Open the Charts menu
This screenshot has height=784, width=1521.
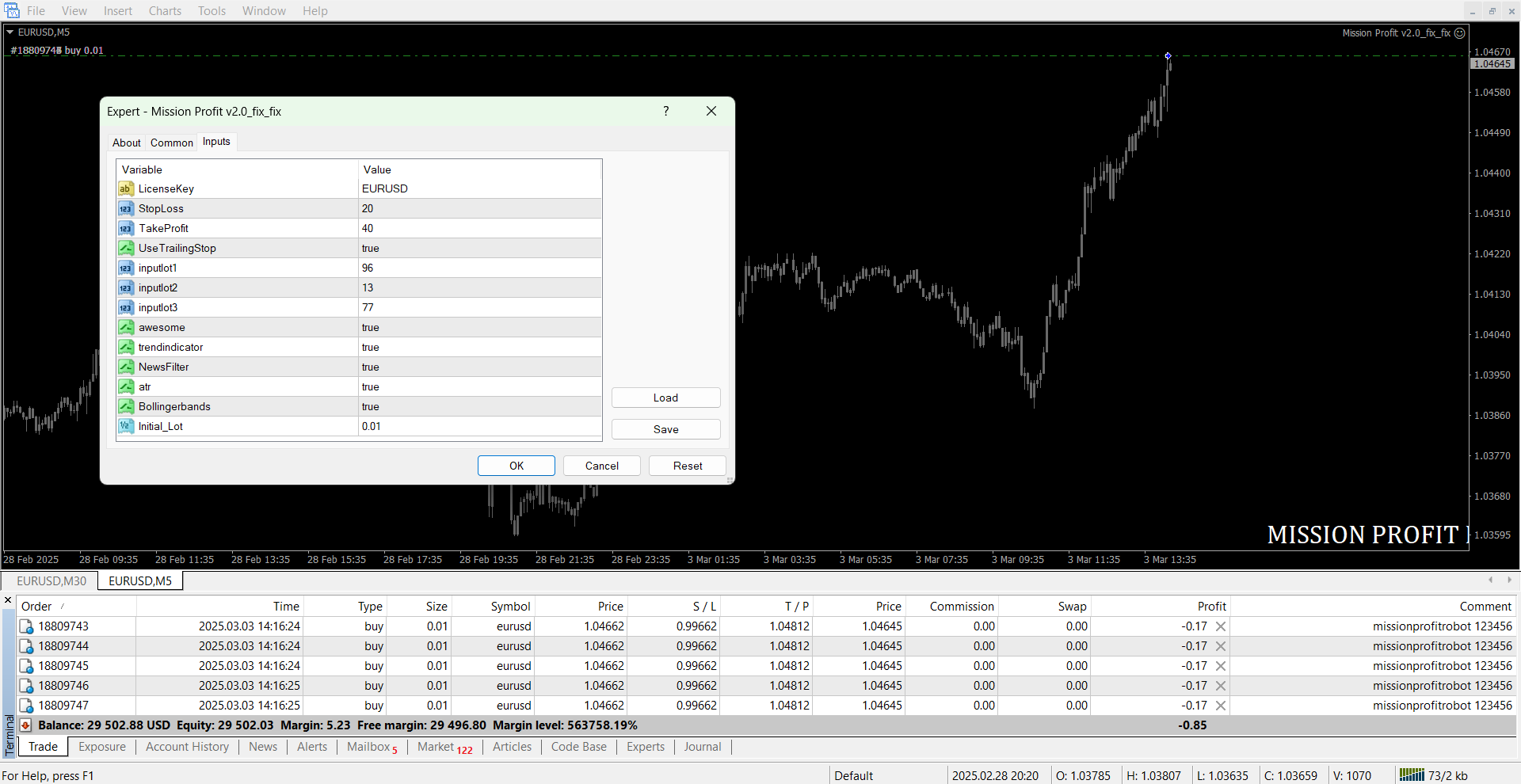165,10
